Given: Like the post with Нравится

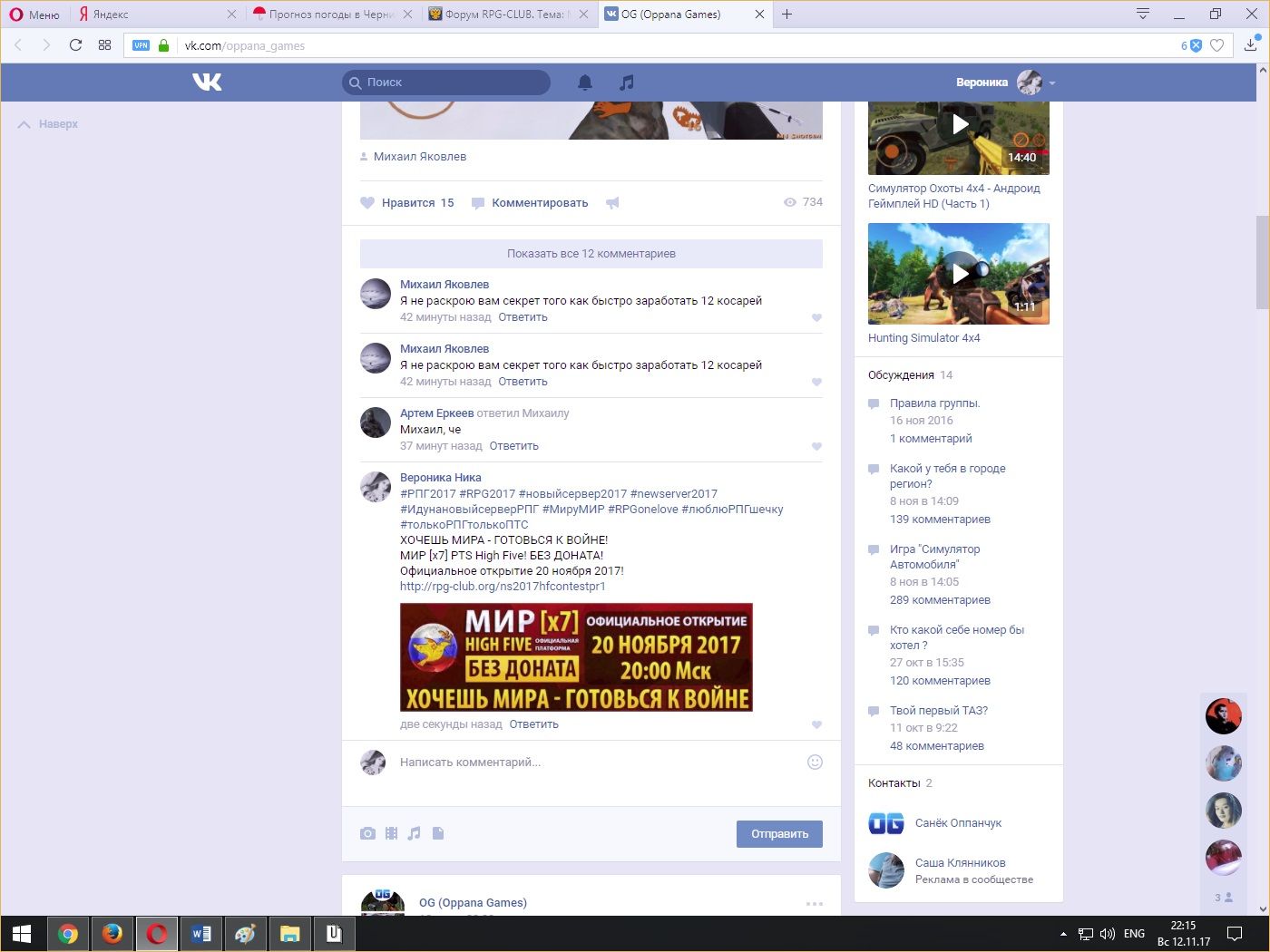Looking at the screenshot, I should [407, 203].
